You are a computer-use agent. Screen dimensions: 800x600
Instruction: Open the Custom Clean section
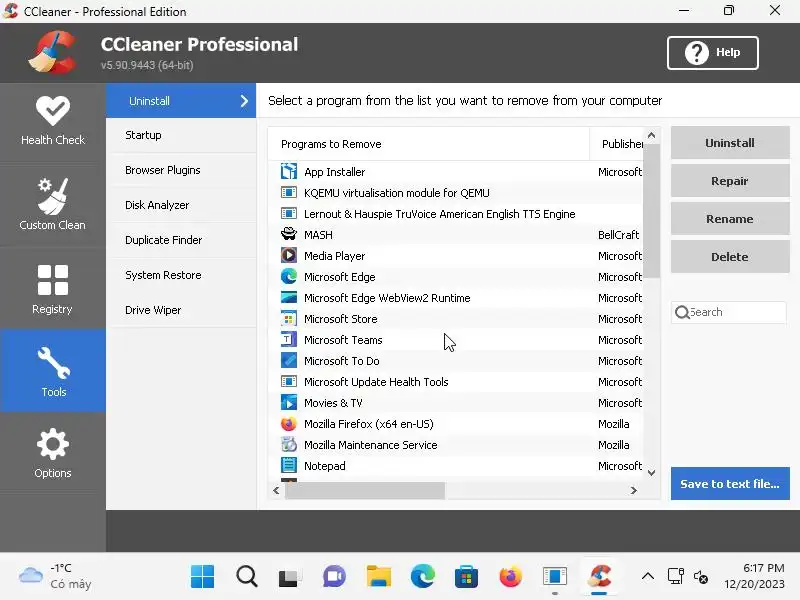pyautogui.click(x=53, y=205)
